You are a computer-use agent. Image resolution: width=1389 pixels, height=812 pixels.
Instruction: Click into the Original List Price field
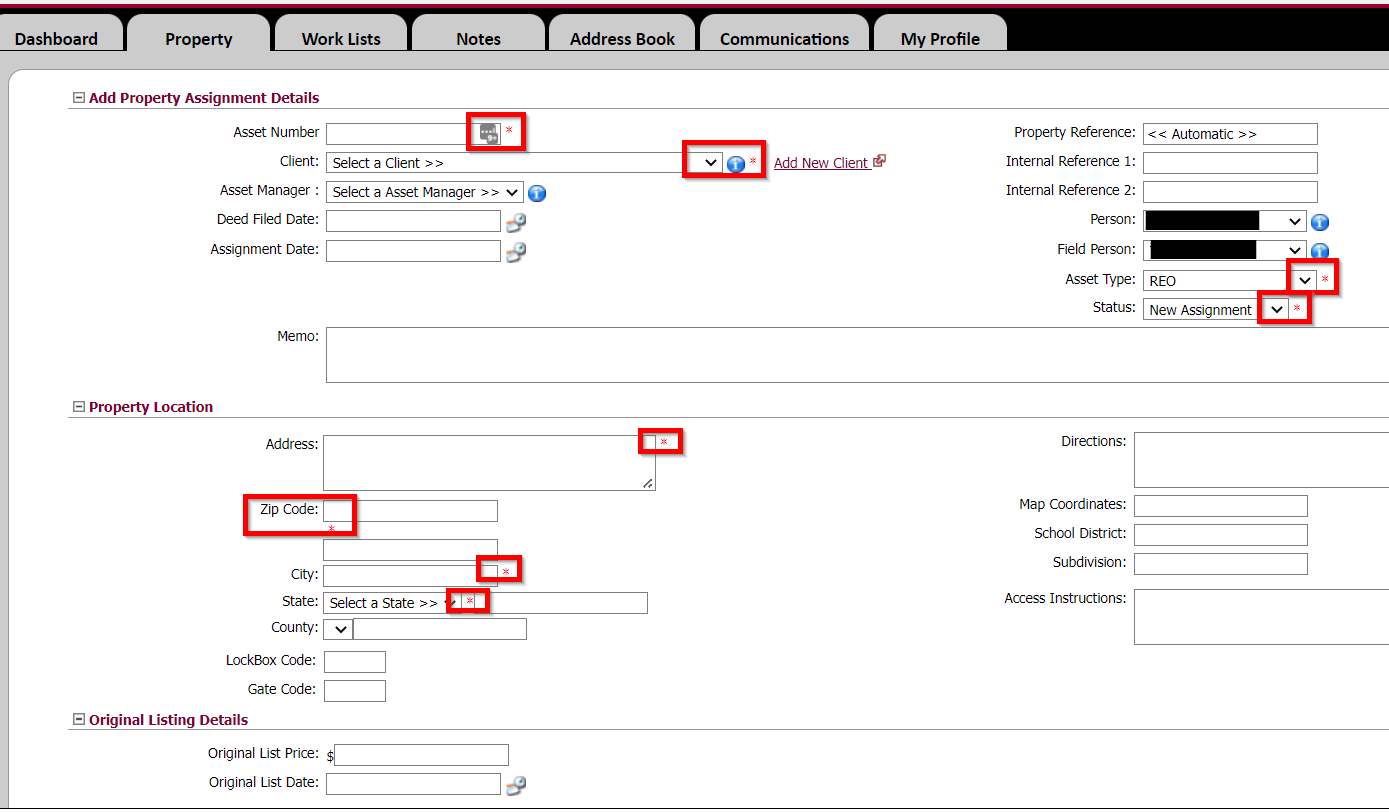click(421, 755)
